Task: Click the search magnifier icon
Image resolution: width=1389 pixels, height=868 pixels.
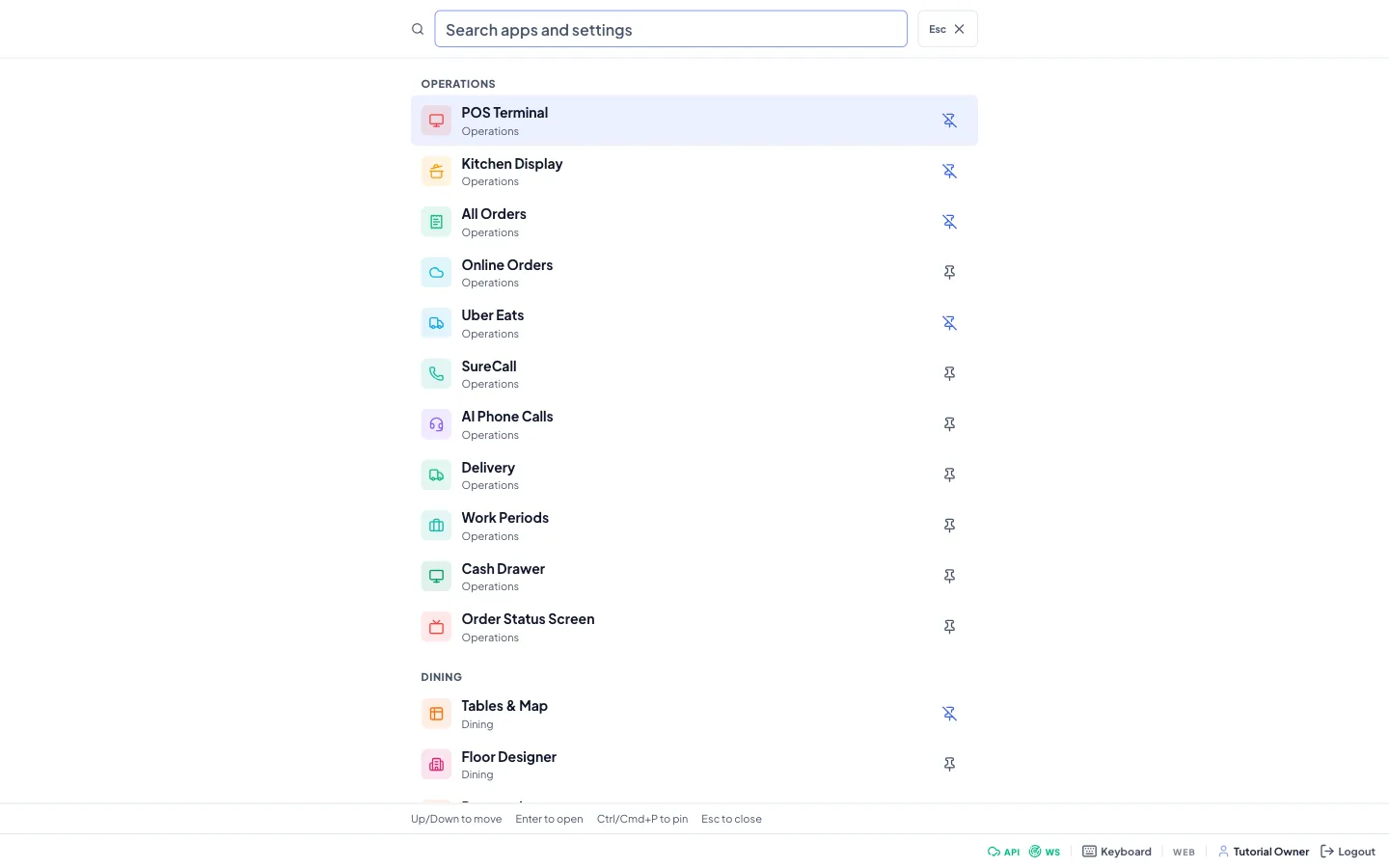Action: (x=418, y=29)
